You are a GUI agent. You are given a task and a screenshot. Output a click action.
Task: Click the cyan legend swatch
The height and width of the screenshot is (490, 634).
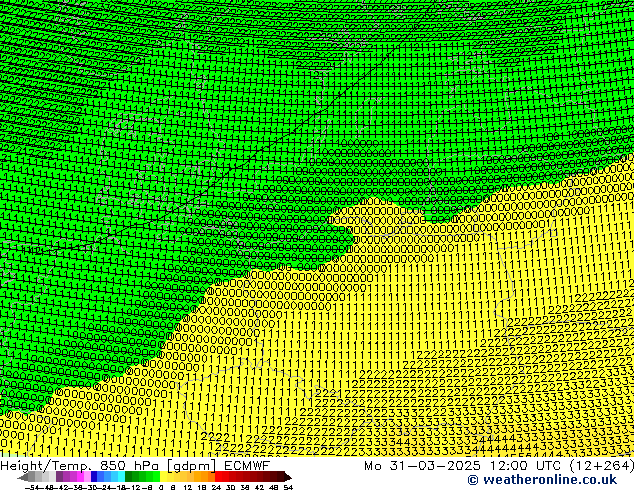[122, 476]
